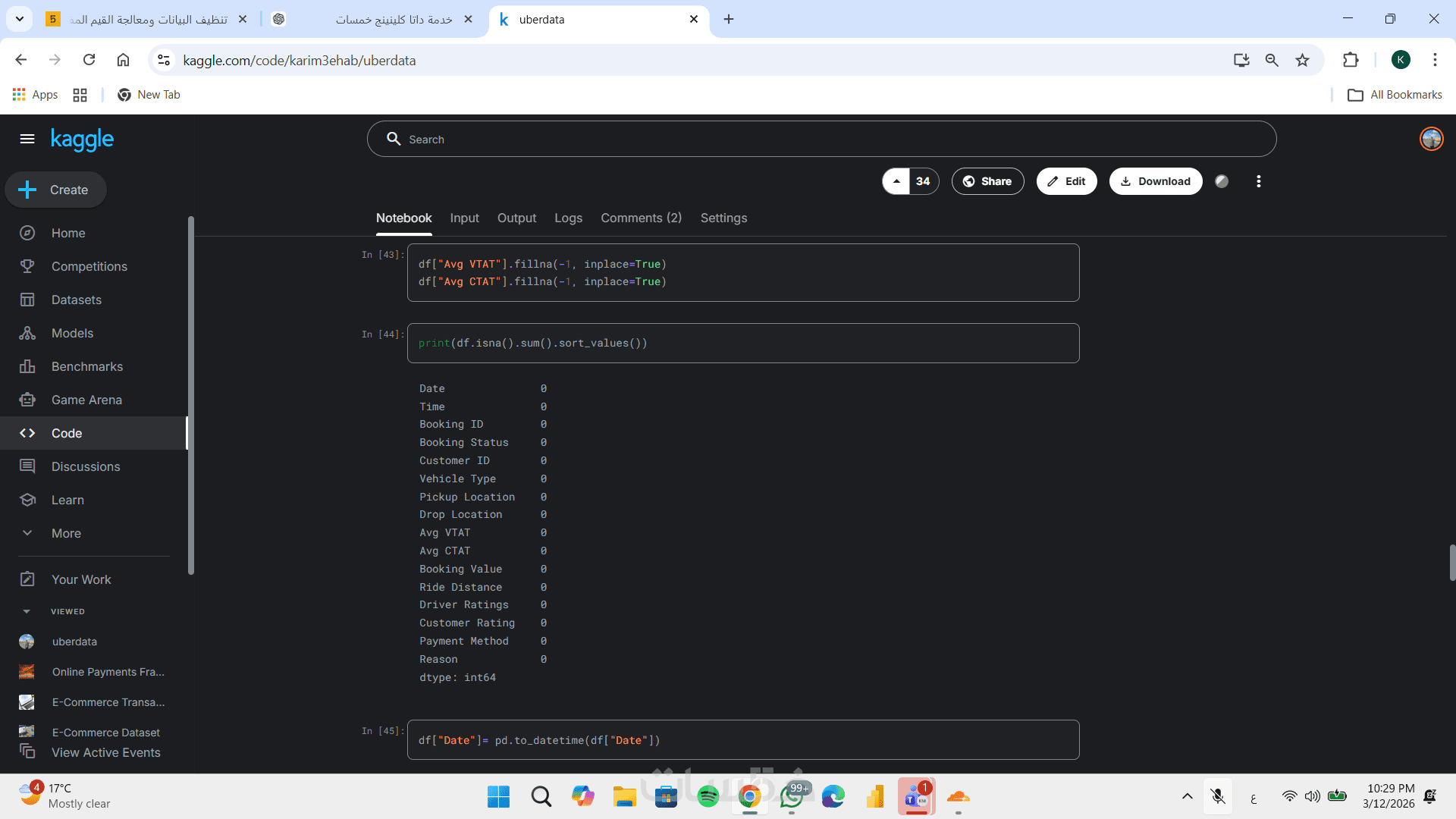Bookmark this page with the star icon

(1302, 60)
